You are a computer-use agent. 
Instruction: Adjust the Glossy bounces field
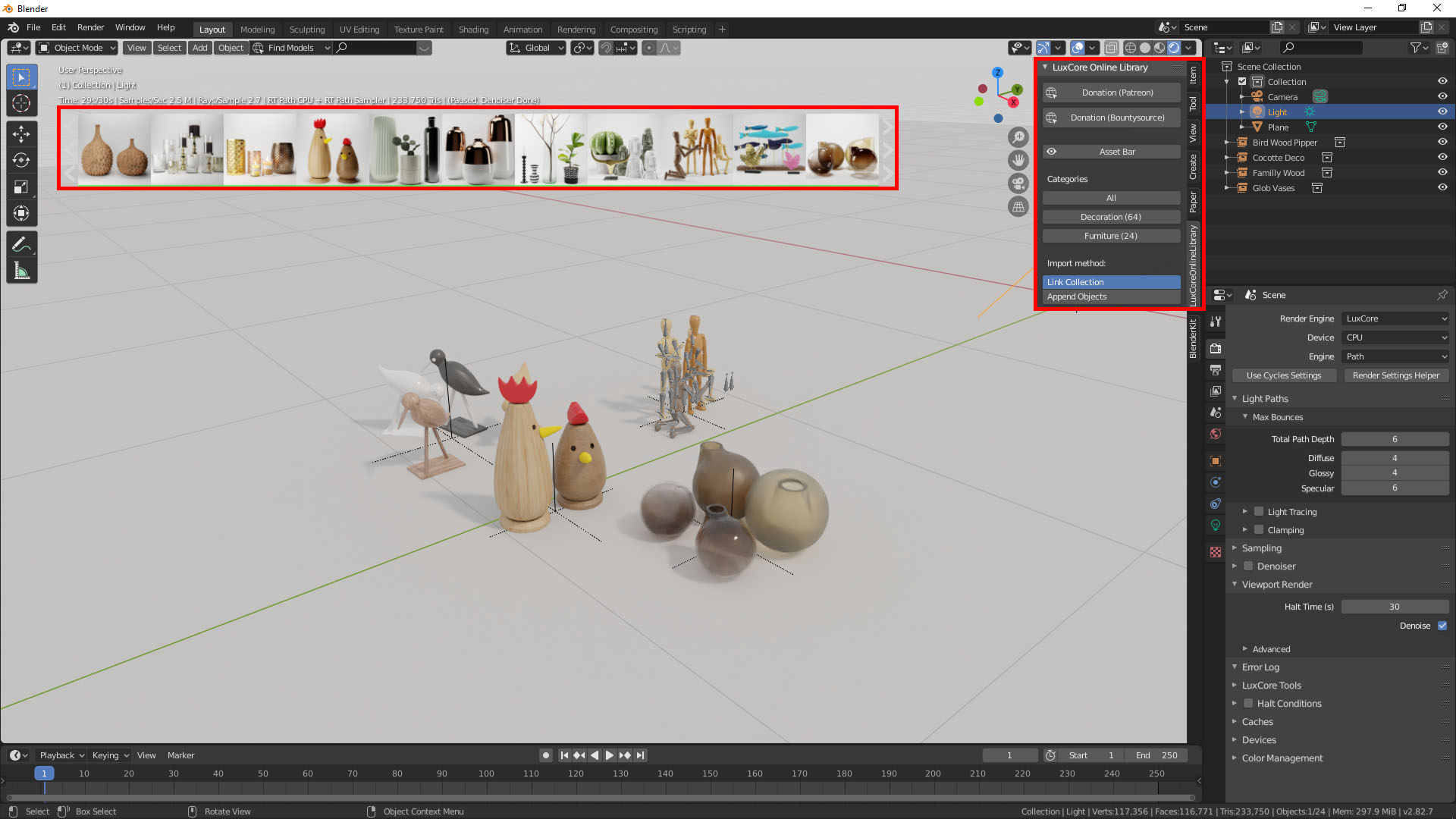1395,473
